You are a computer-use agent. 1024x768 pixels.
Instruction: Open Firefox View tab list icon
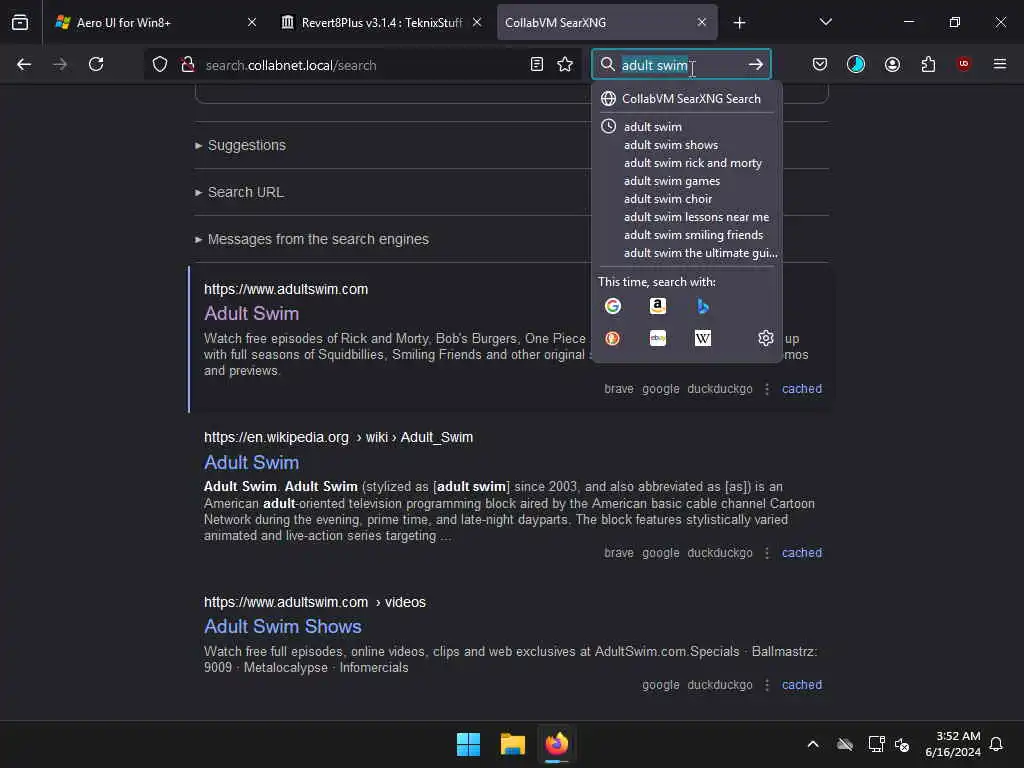click(x=20, y=22)
